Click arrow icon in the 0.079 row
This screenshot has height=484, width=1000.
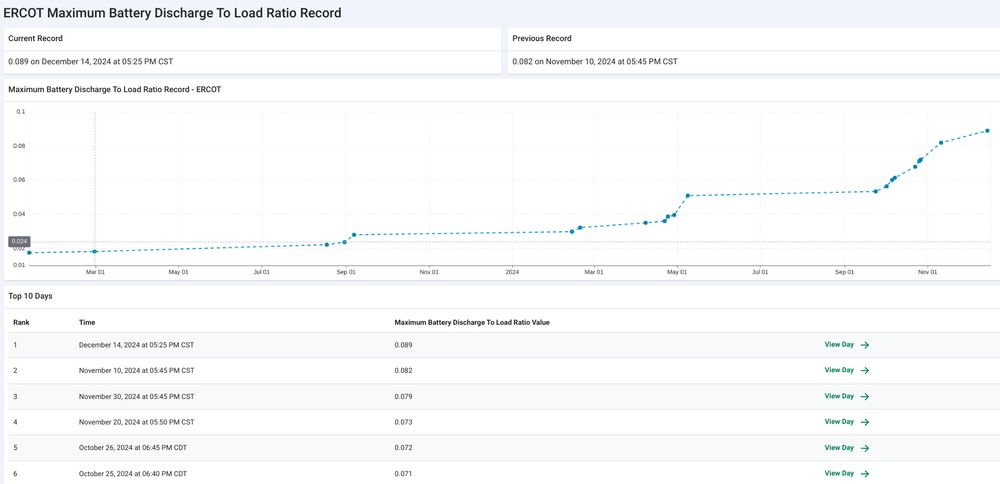(865, 397)
